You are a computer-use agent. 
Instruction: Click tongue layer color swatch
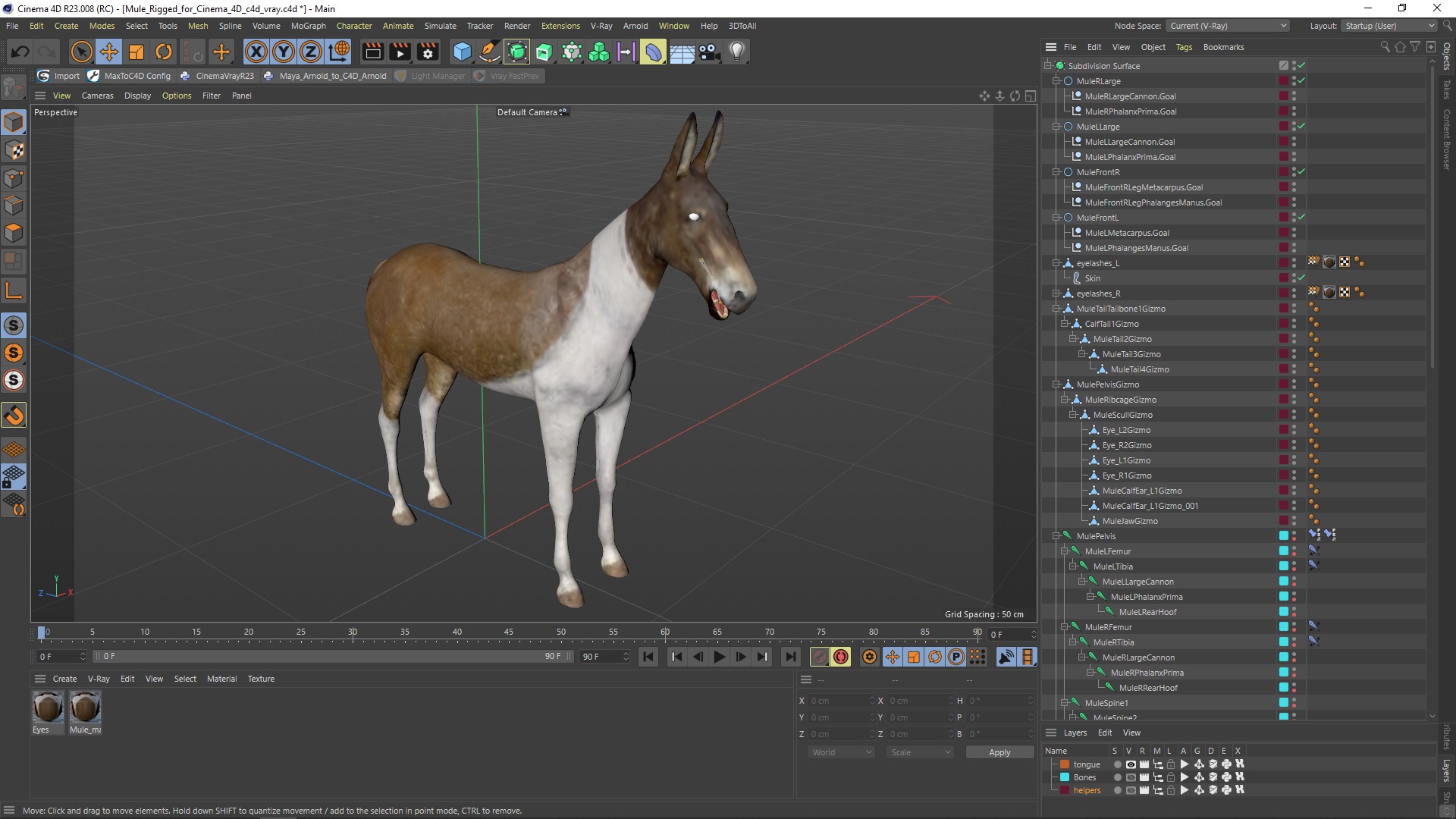(1065, 764)
